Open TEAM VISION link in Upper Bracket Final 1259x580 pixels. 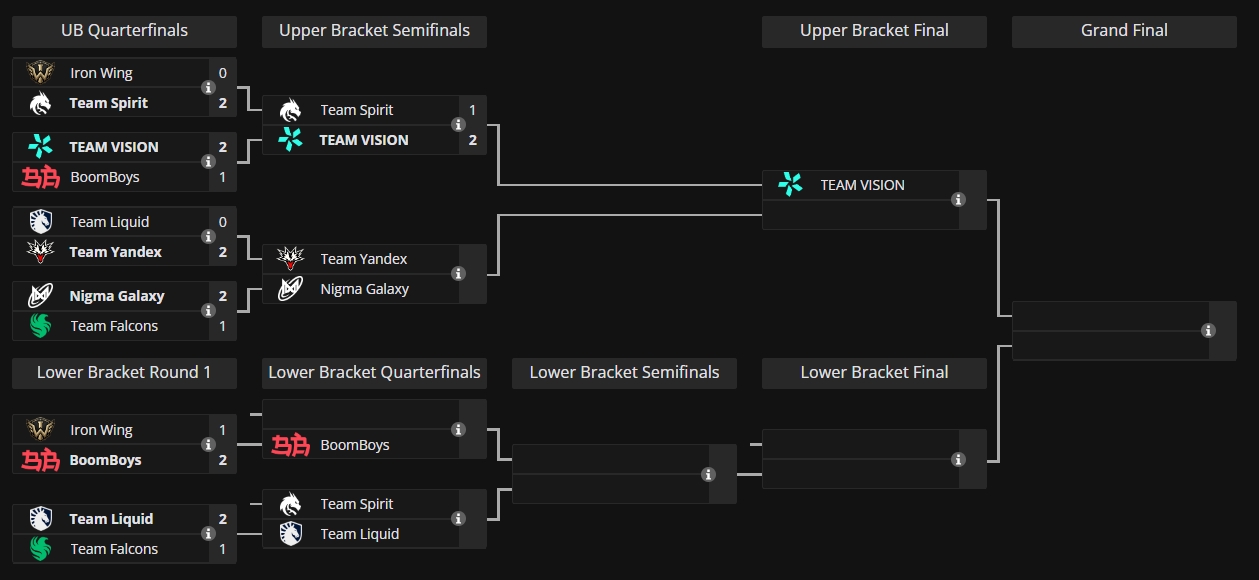[x=862, y=185]
